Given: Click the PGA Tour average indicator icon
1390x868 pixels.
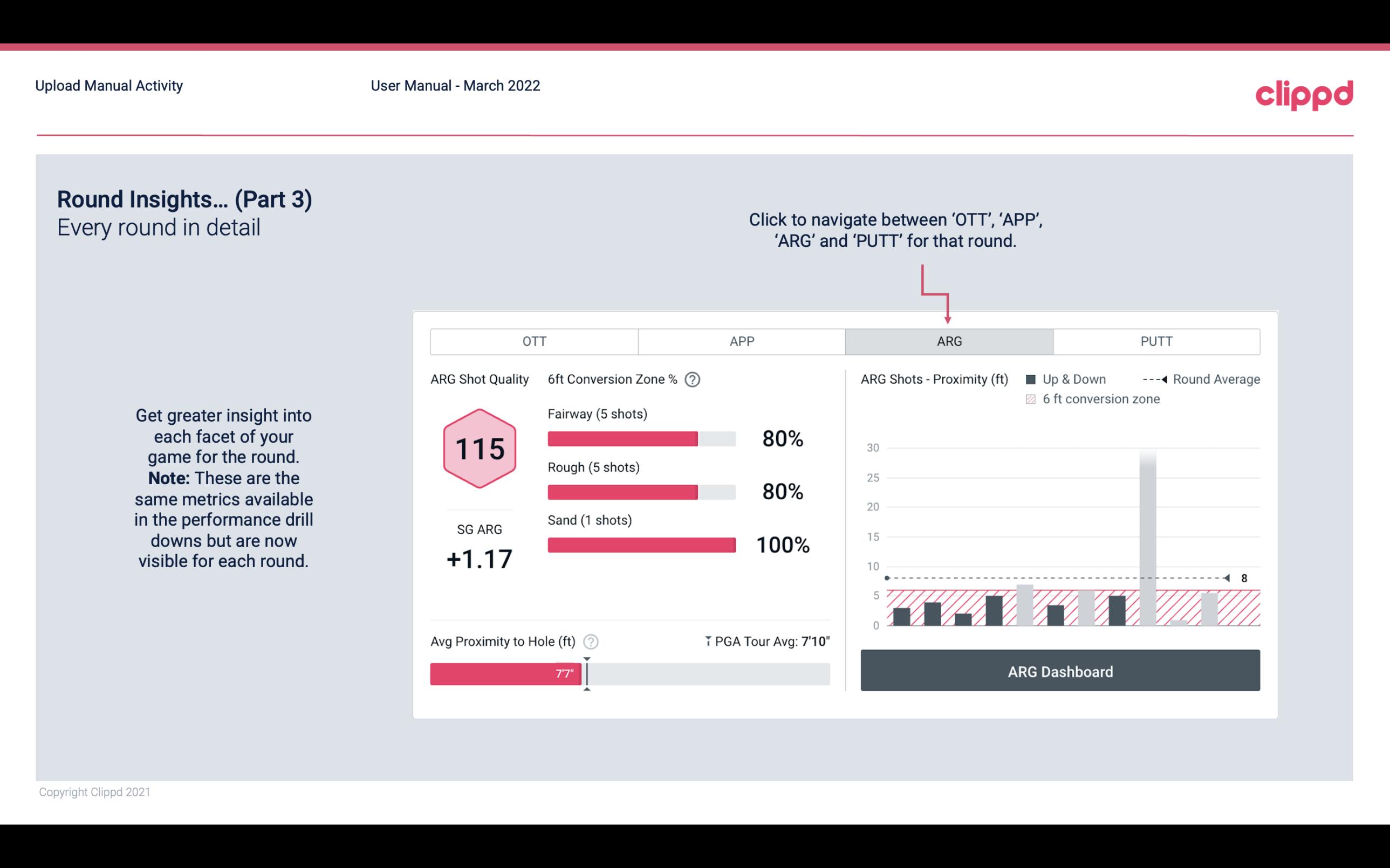Looking at the screenshot, I should pyautogui.click(x=706, y=641).
